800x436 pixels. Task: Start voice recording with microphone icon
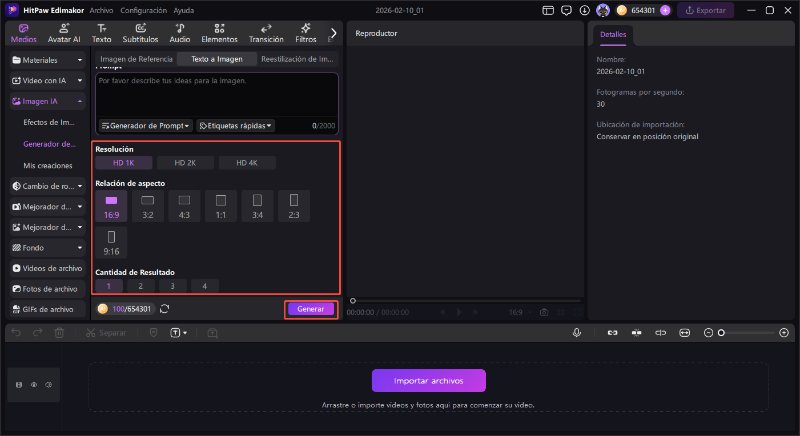577,332
